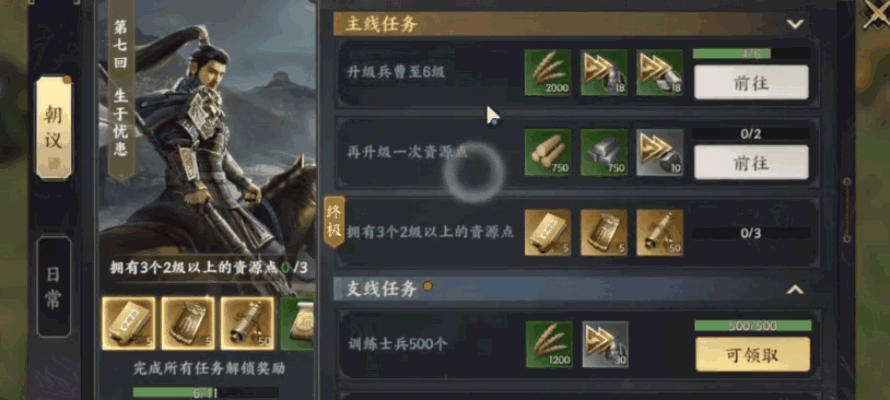Click the speed-up reward icon with 30
The image size is (890, 400).
[x=605, y=344]
